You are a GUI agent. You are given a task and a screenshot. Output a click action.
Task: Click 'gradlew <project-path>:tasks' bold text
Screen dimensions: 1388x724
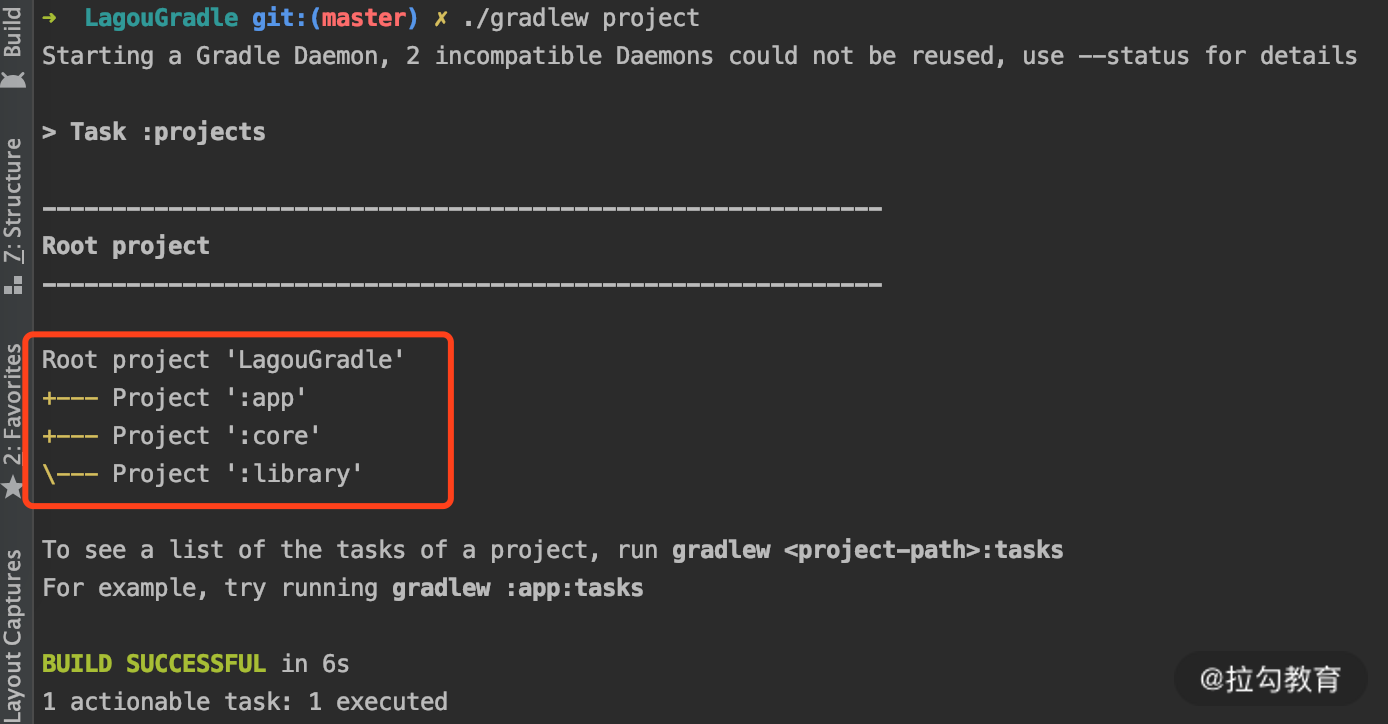pos(867,550)
